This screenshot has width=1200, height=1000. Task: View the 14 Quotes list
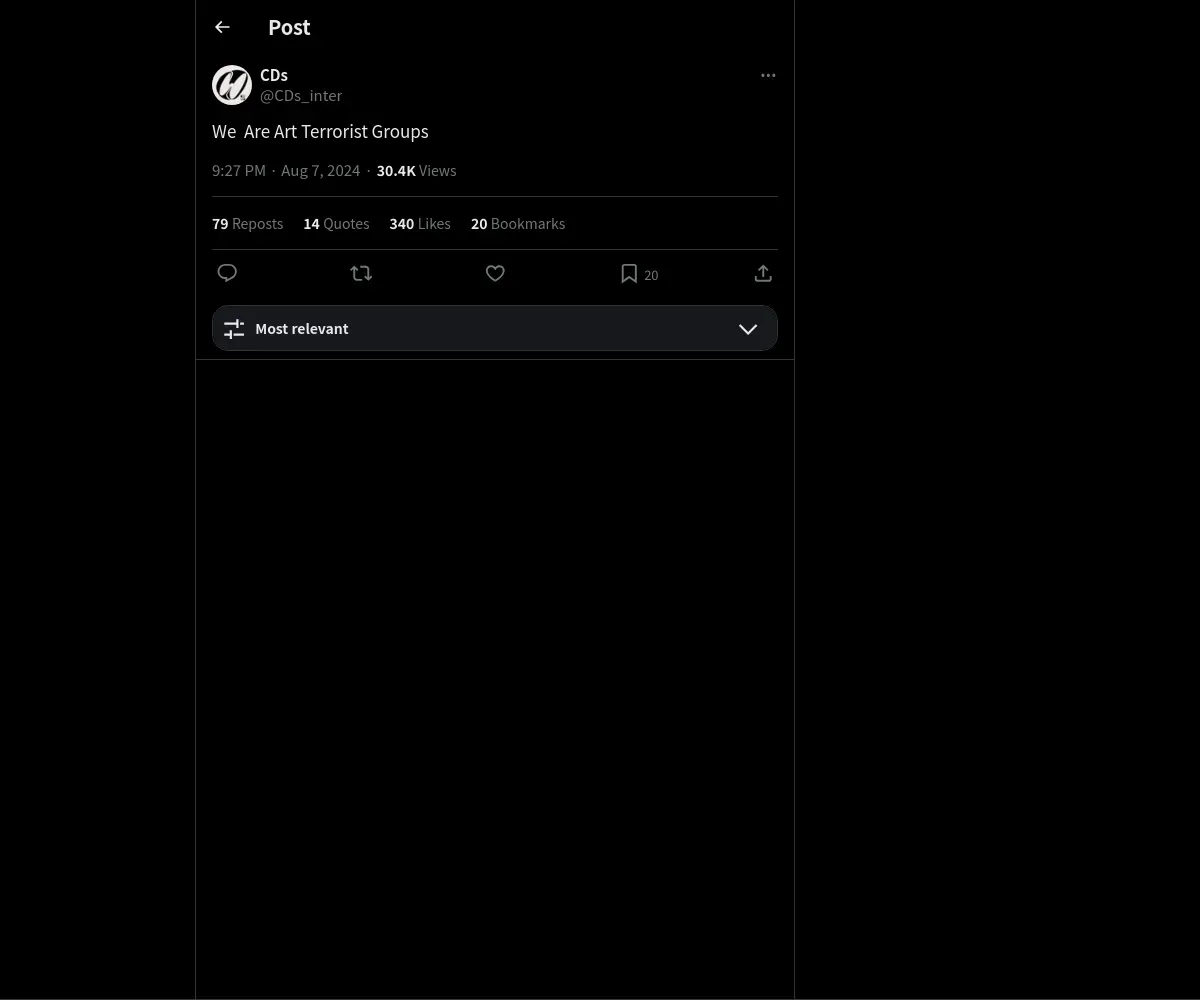[x=336, y=224]
